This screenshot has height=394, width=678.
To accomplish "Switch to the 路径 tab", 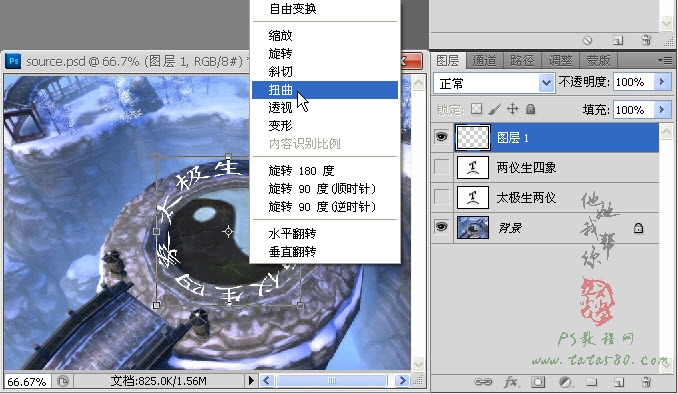I will (522, 61).
